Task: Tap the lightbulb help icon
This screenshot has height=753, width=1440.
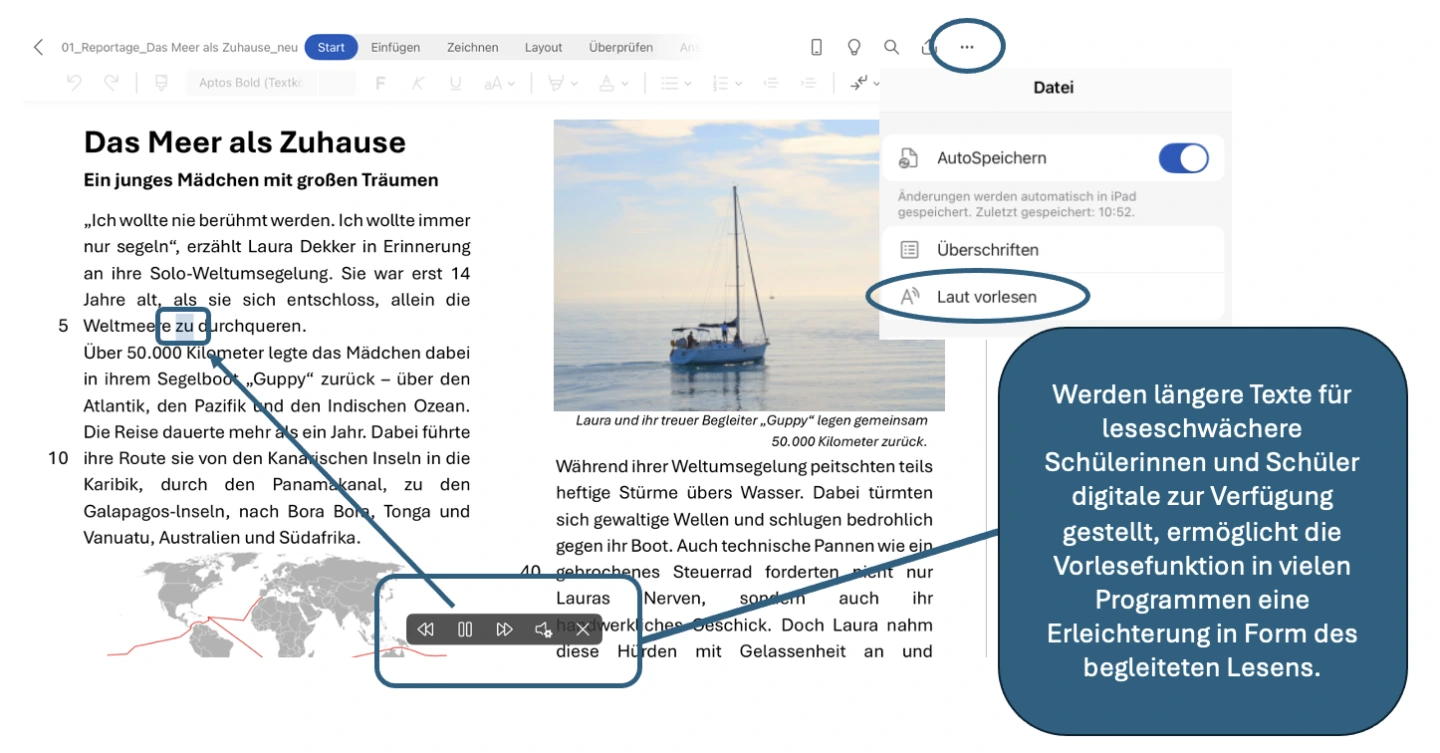Action: pos(854,47)
